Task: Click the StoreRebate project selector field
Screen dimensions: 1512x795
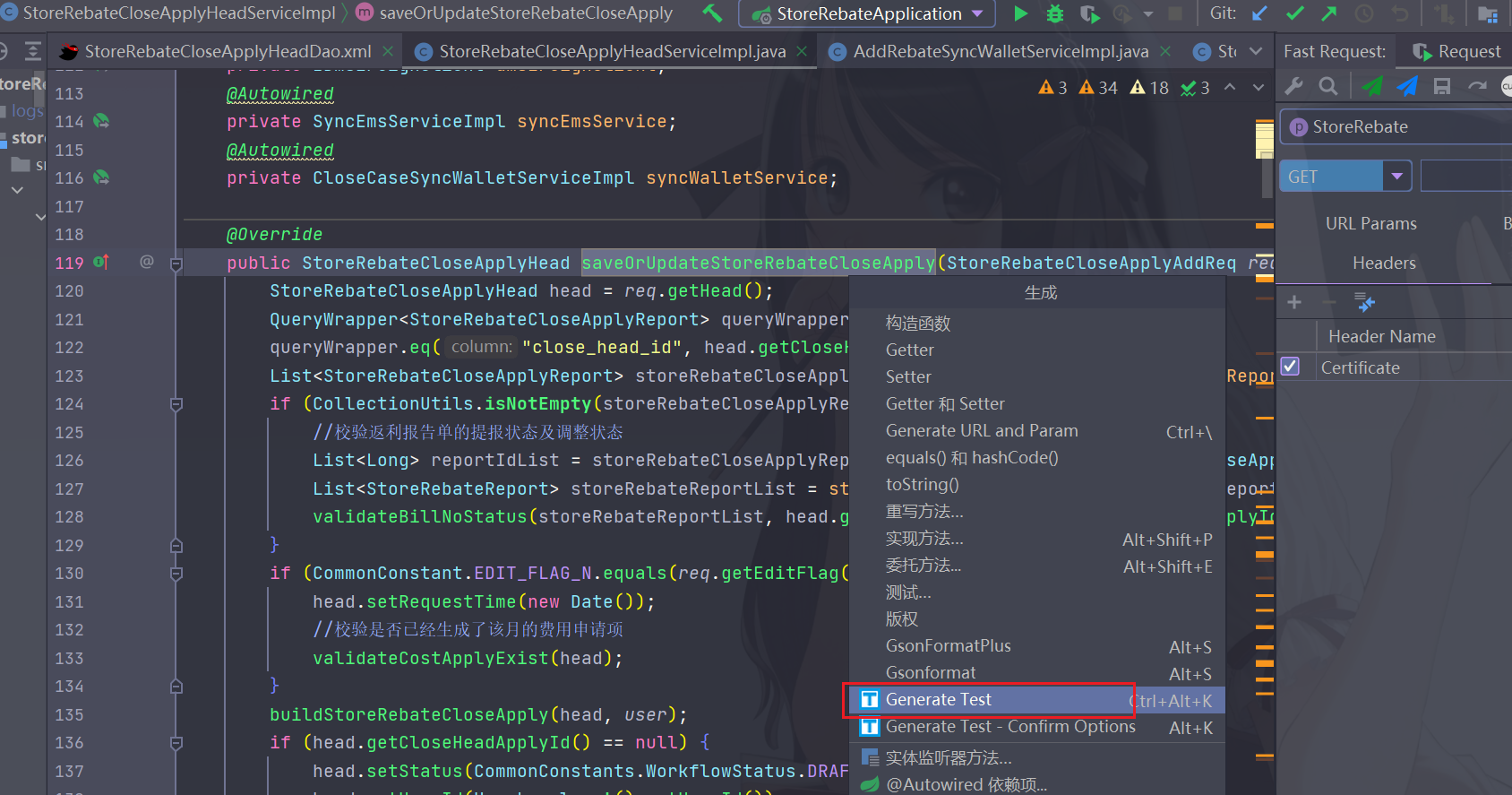Action: [1396, 126]
